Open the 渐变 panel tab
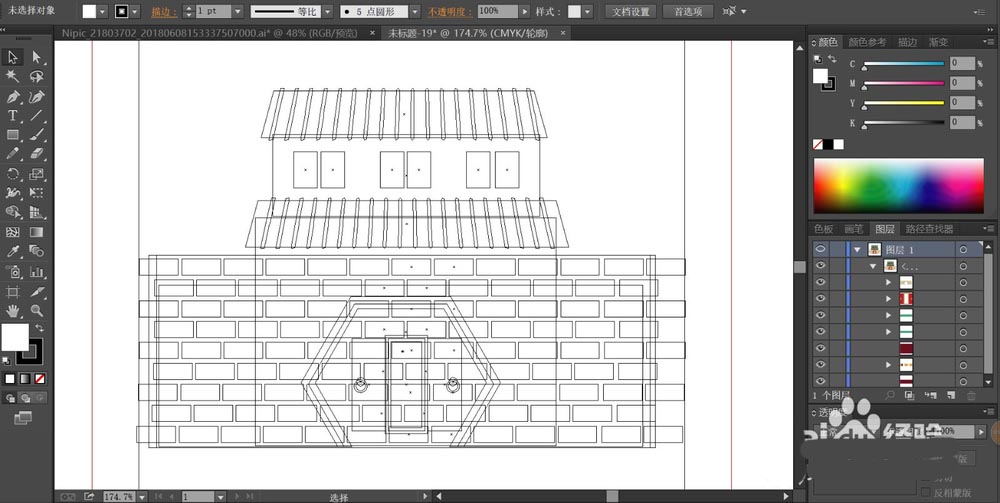Image resolution: width=1000 pixels, height=503 pixels. pyautogui.click(x=938, y=42)
